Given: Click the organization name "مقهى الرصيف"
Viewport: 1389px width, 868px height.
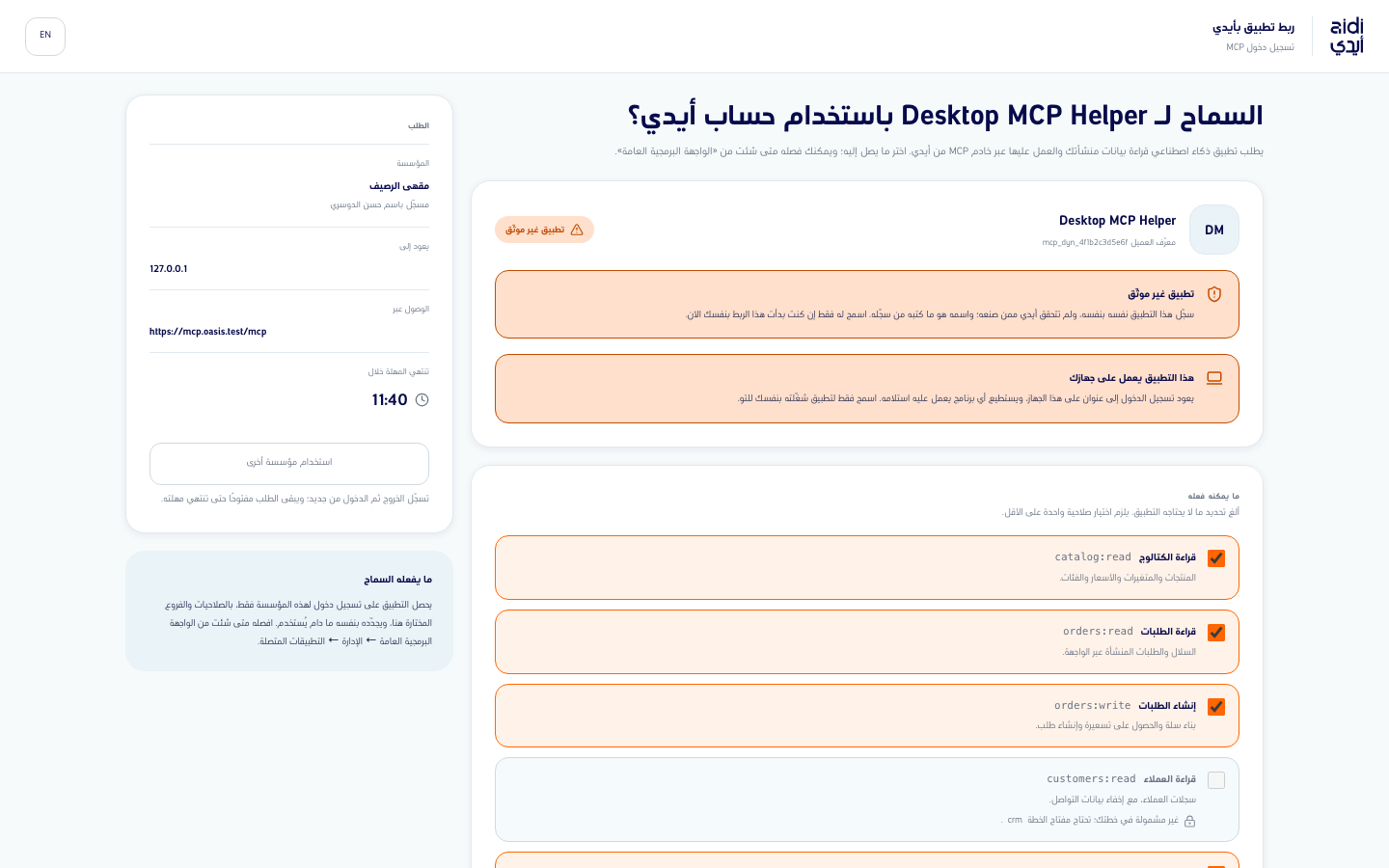Looking at the screenshot, I should tap(399, 186).
